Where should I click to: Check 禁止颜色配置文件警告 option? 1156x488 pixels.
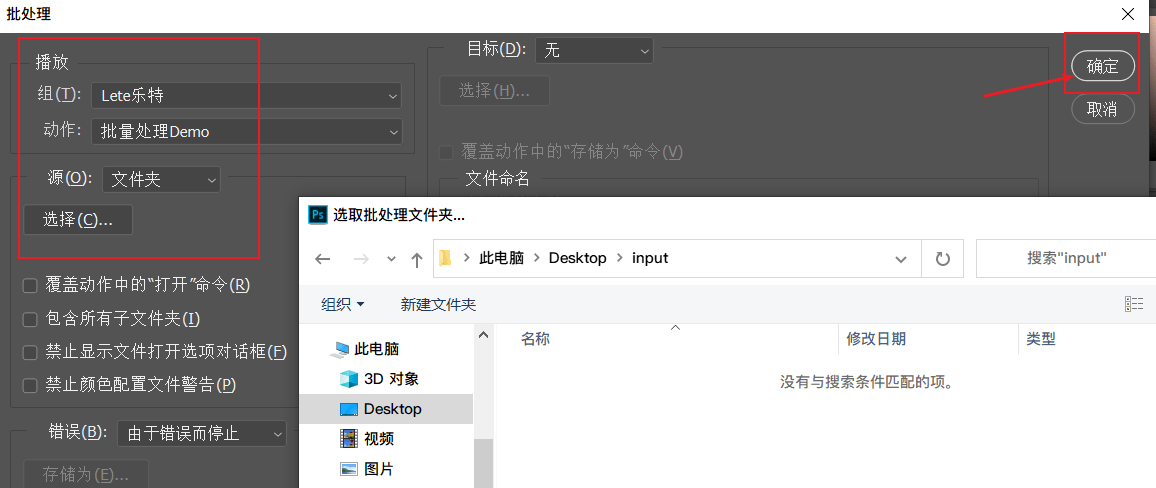click(31, 385)
